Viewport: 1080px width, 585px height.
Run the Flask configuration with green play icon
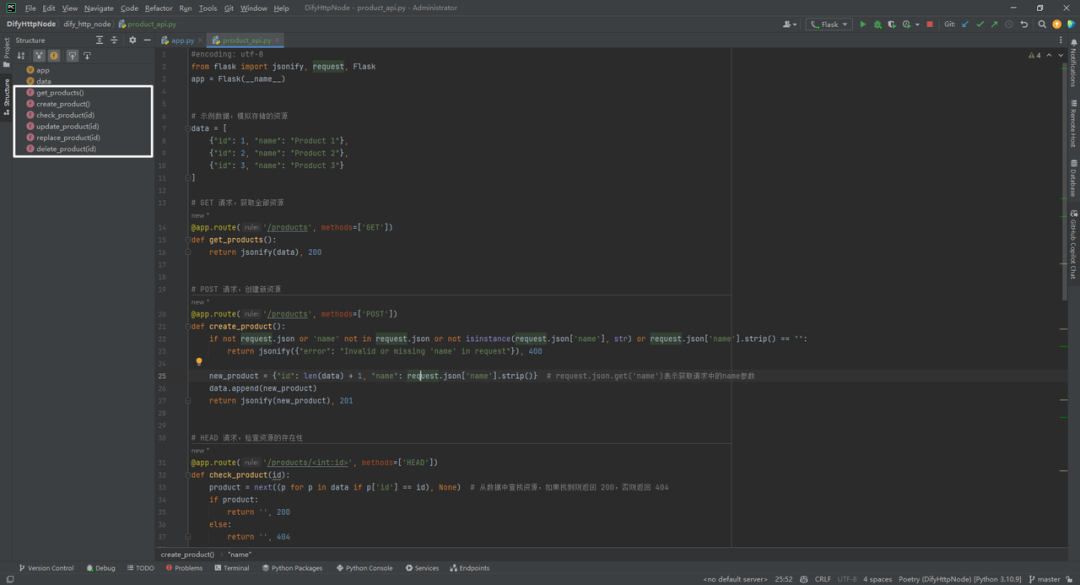coord(862,24)
